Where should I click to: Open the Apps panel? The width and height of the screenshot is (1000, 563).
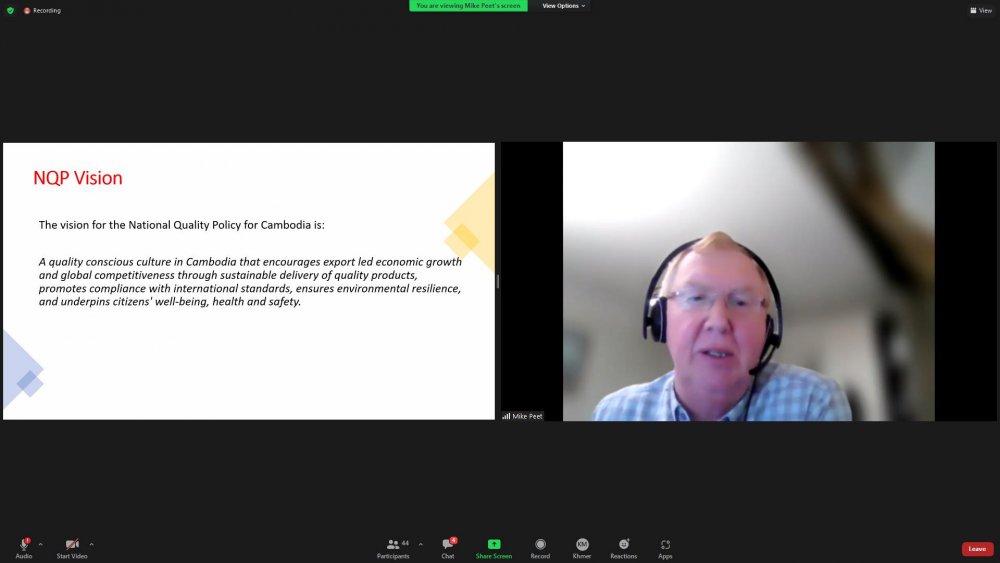(665, 544)
